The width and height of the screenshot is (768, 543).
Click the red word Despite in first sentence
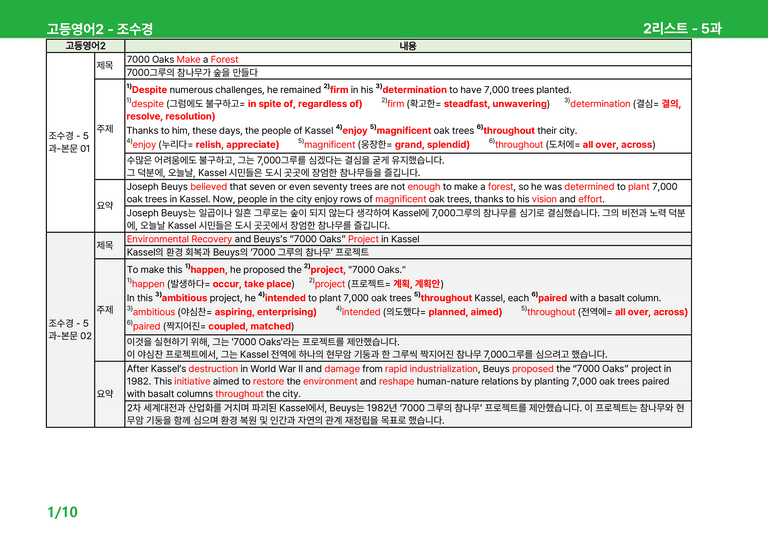pos(149,90)
